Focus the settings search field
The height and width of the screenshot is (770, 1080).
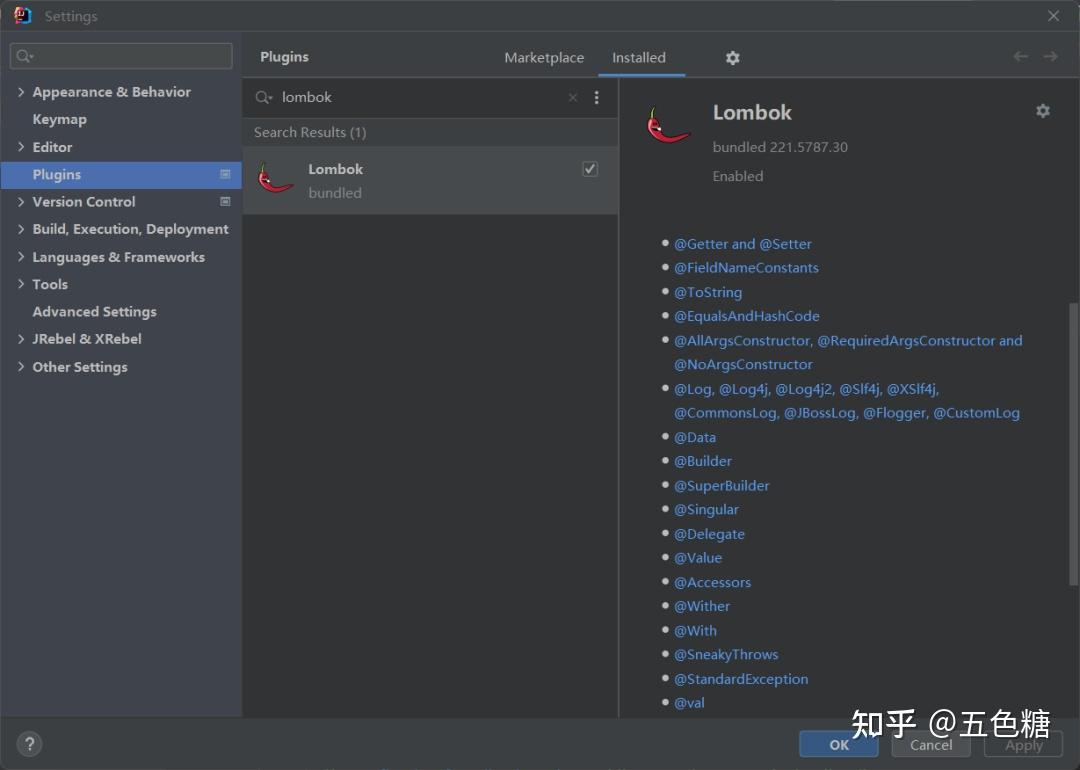[x=121, y=56]
